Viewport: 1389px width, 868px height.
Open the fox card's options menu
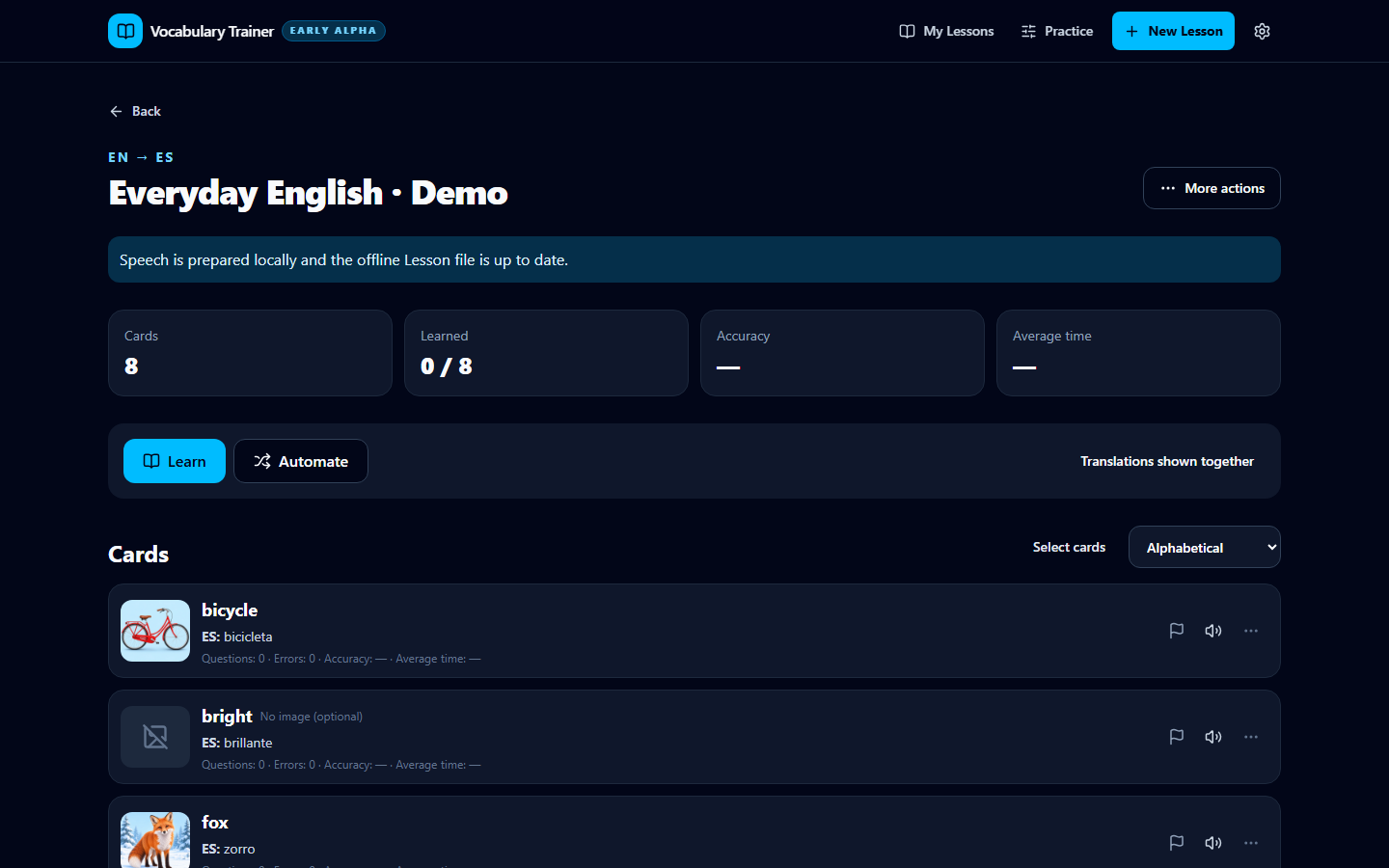tap(1251, 843)
